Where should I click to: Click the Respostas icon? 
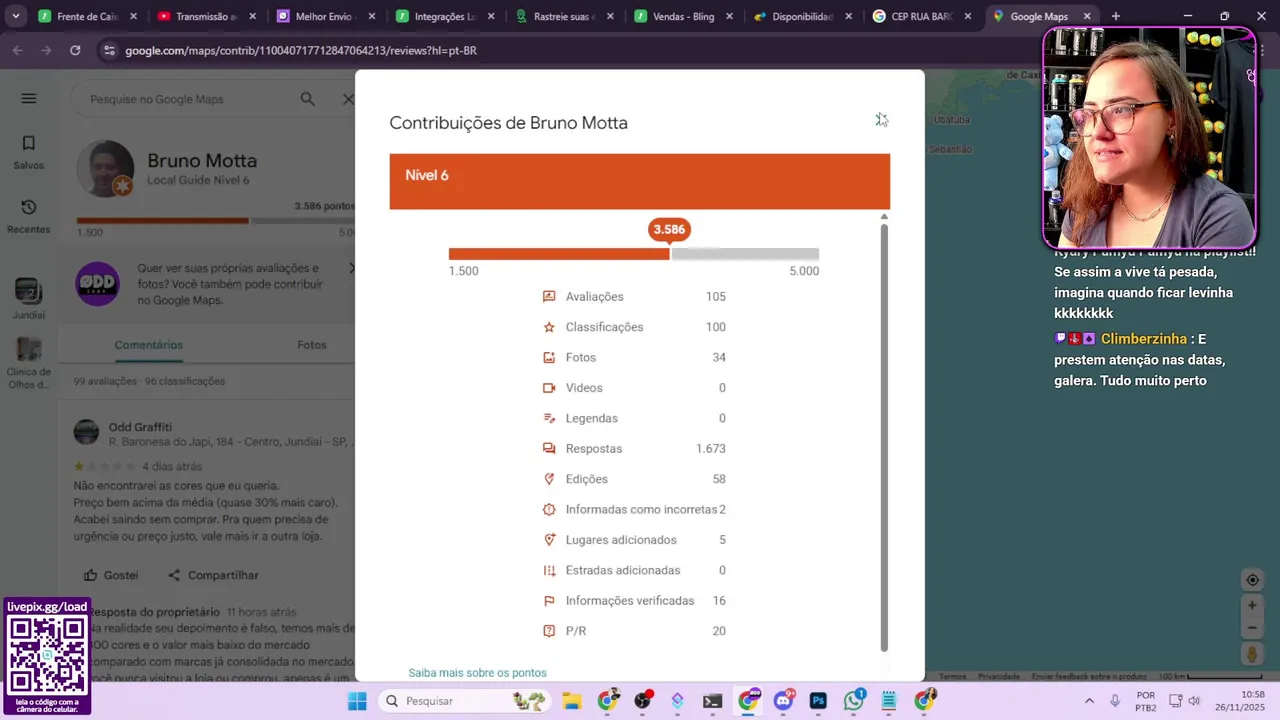[x=549, y=449]
